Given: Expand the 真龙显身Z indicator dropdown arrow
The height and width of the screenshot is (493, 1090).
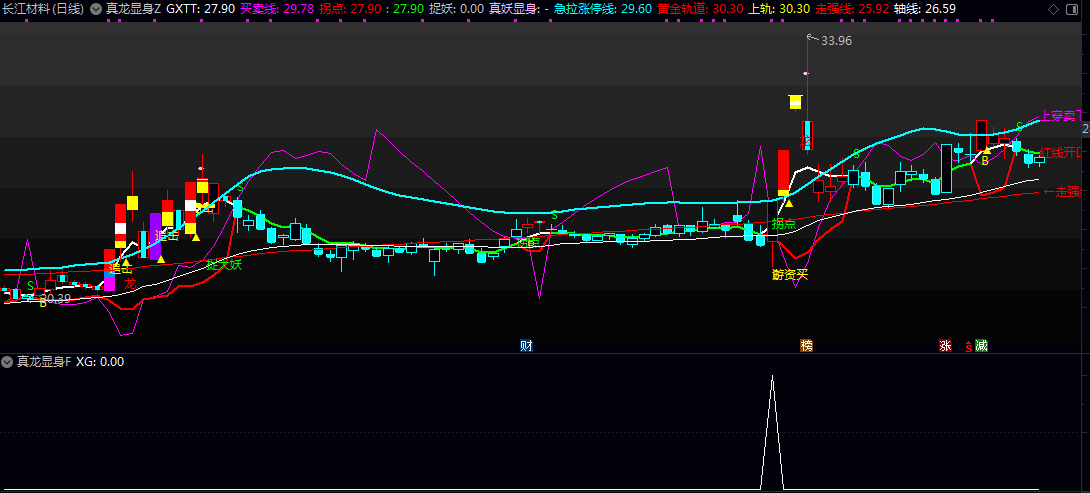Looking at the screenshot, I should pos(95,9).
